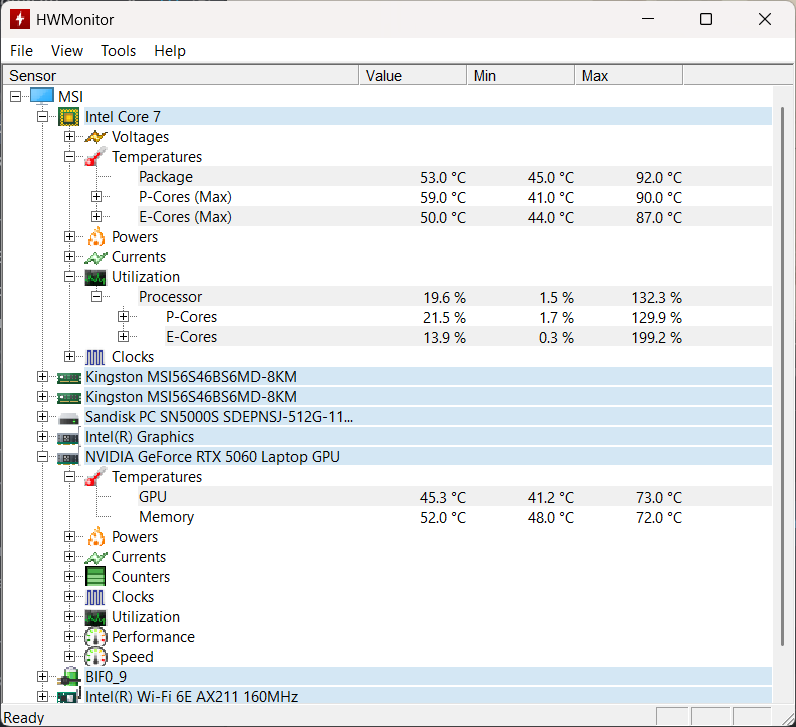Collapse the CPU Utilization tree node
This screenshot has height=727, width=796.
point(70,277)
